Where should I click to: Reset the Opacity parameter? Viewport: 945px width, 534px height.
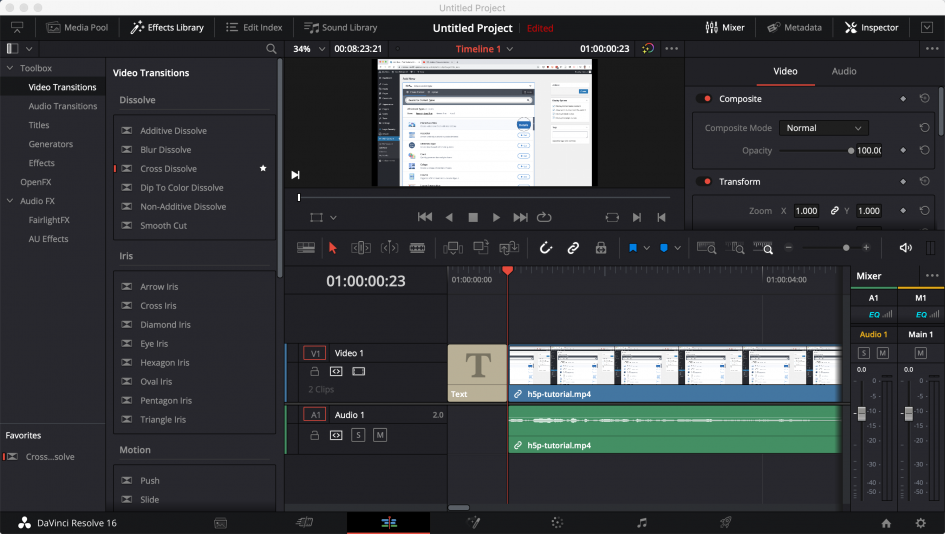(x=925, y=150)
